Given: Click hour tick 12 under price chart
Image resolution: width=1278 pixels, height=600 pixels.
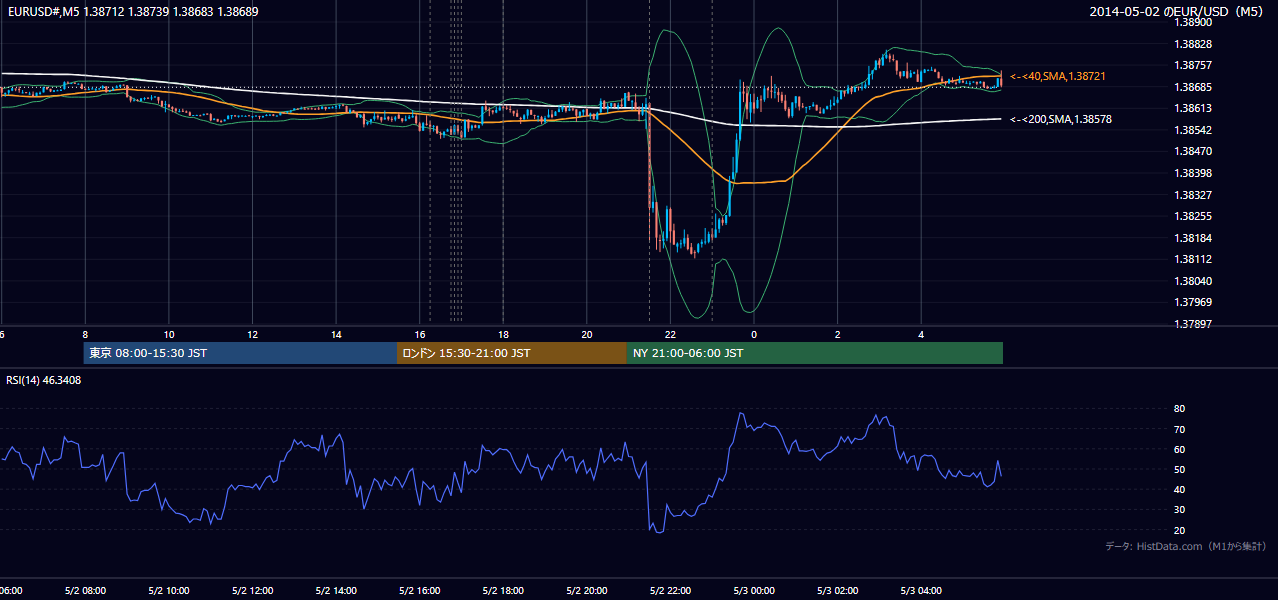Looking at the screenshot, I should tap(253, 334).
